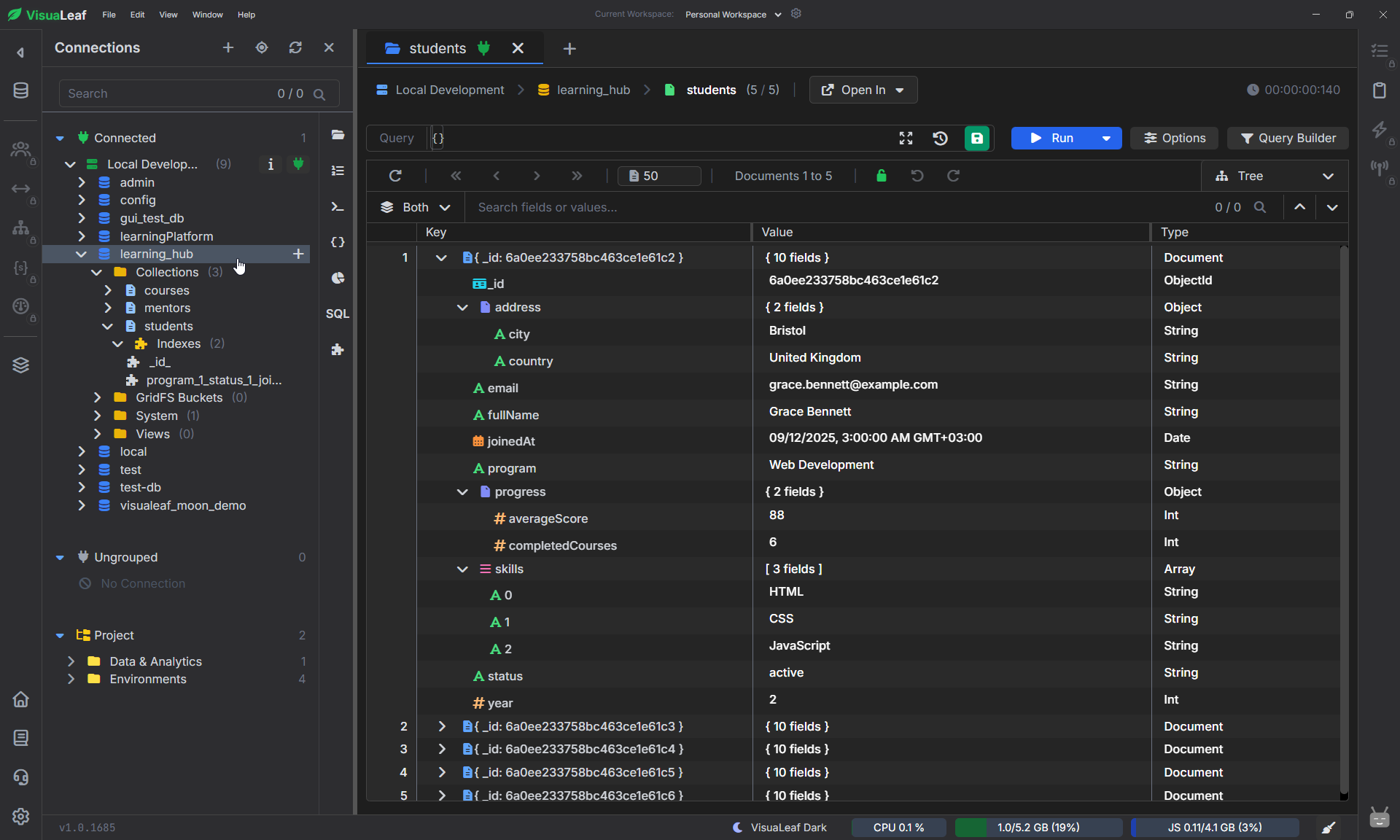
Task: Refresh the Connections list
Action: [x=295, y=47]
